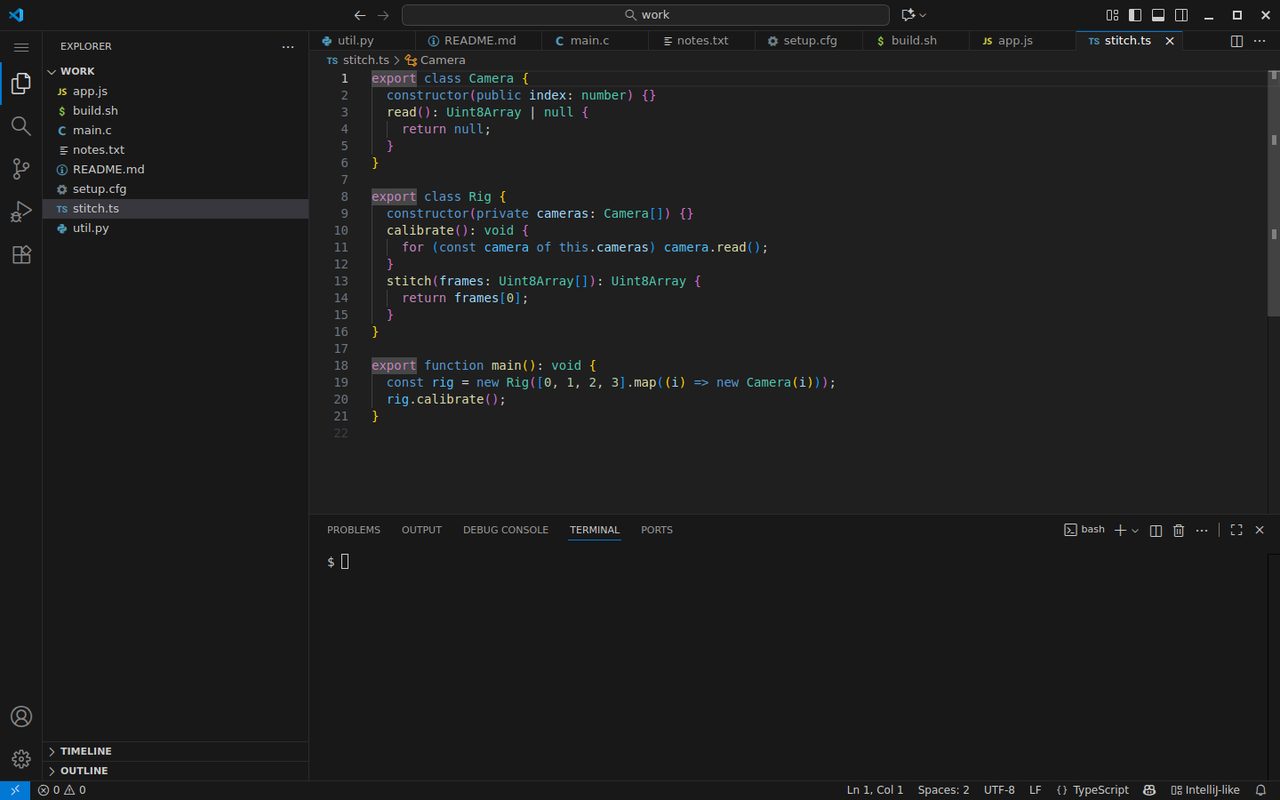Click the work command center search box
The height and width of the screenshot is (800, 1280).
pyautogui.click(x=645, y=15)
